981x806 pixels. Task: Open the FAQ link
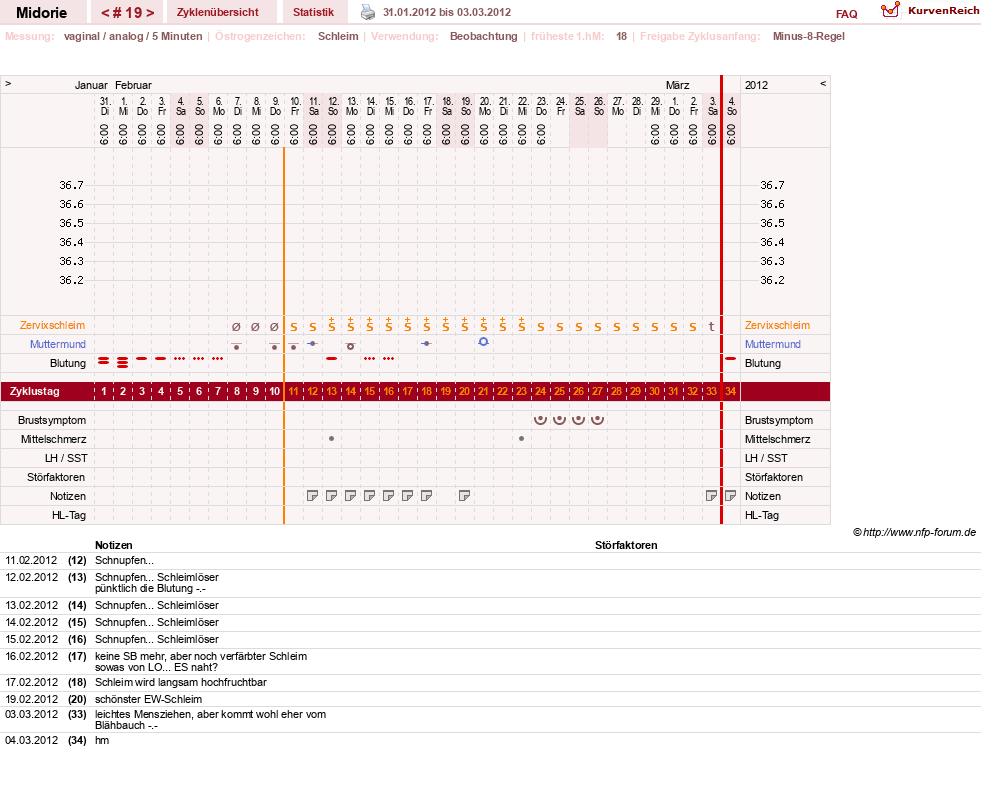pyautogui.click(x=846, y=14)
